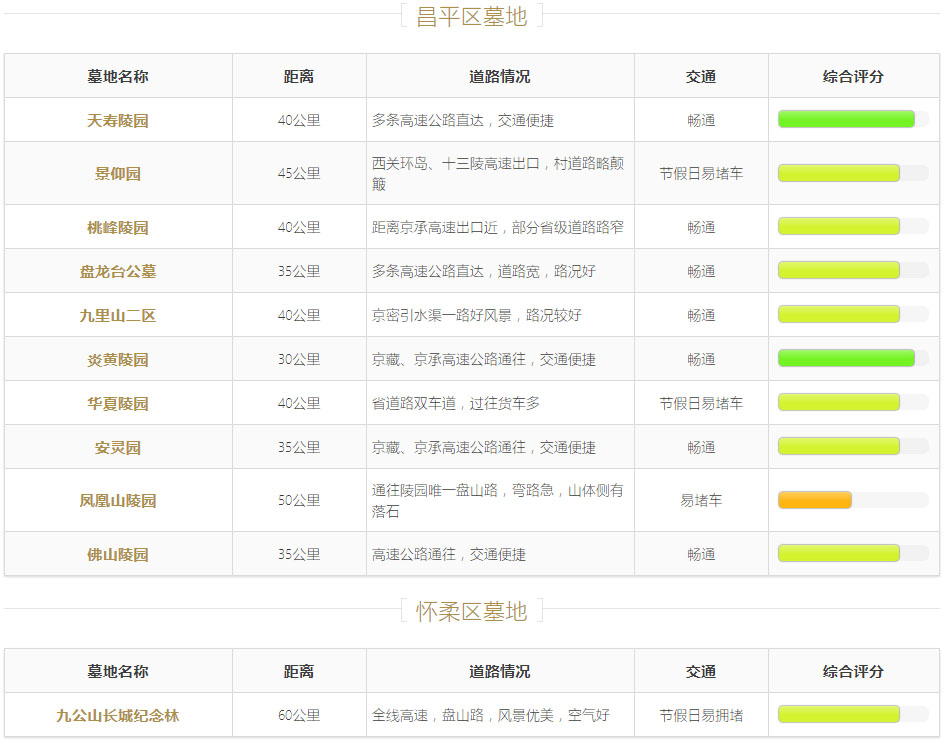The height and width of the screenshot is (744, 944).
Task: Click the green rating bar for 天寿陵园
Action: coord(846,119)
